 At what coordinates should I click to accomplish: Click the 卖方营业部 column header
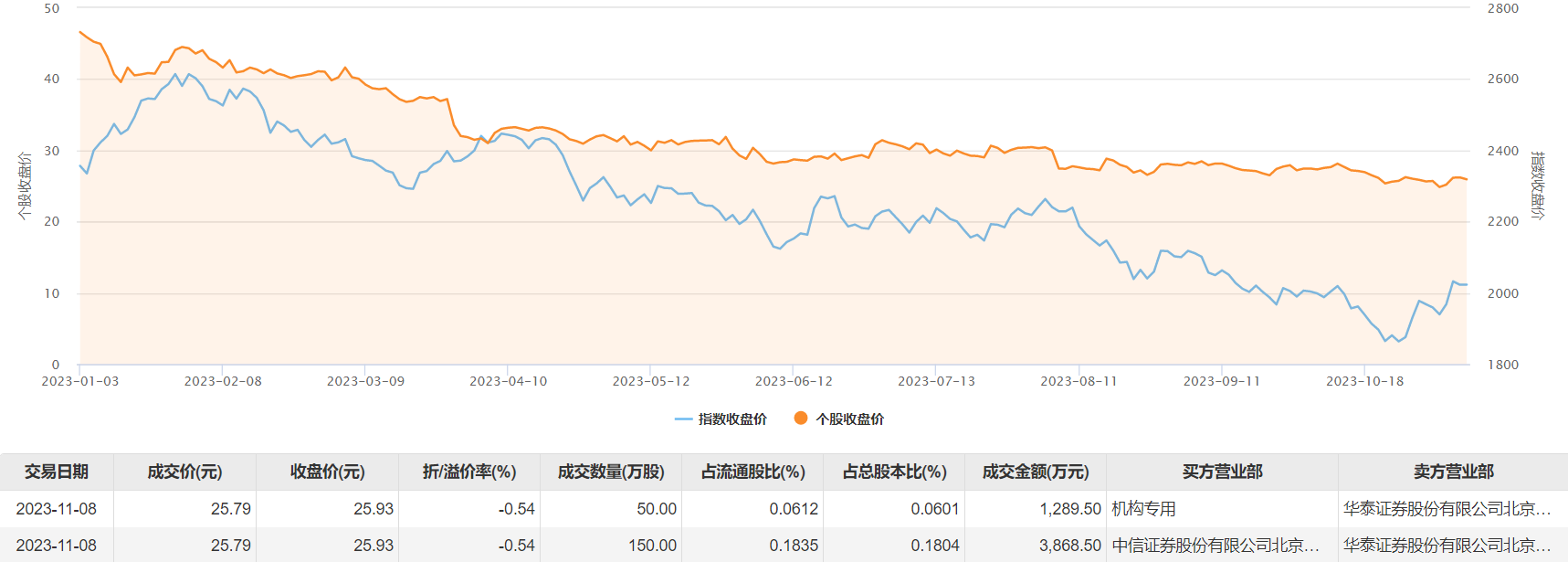click(x=1453, y=472)
